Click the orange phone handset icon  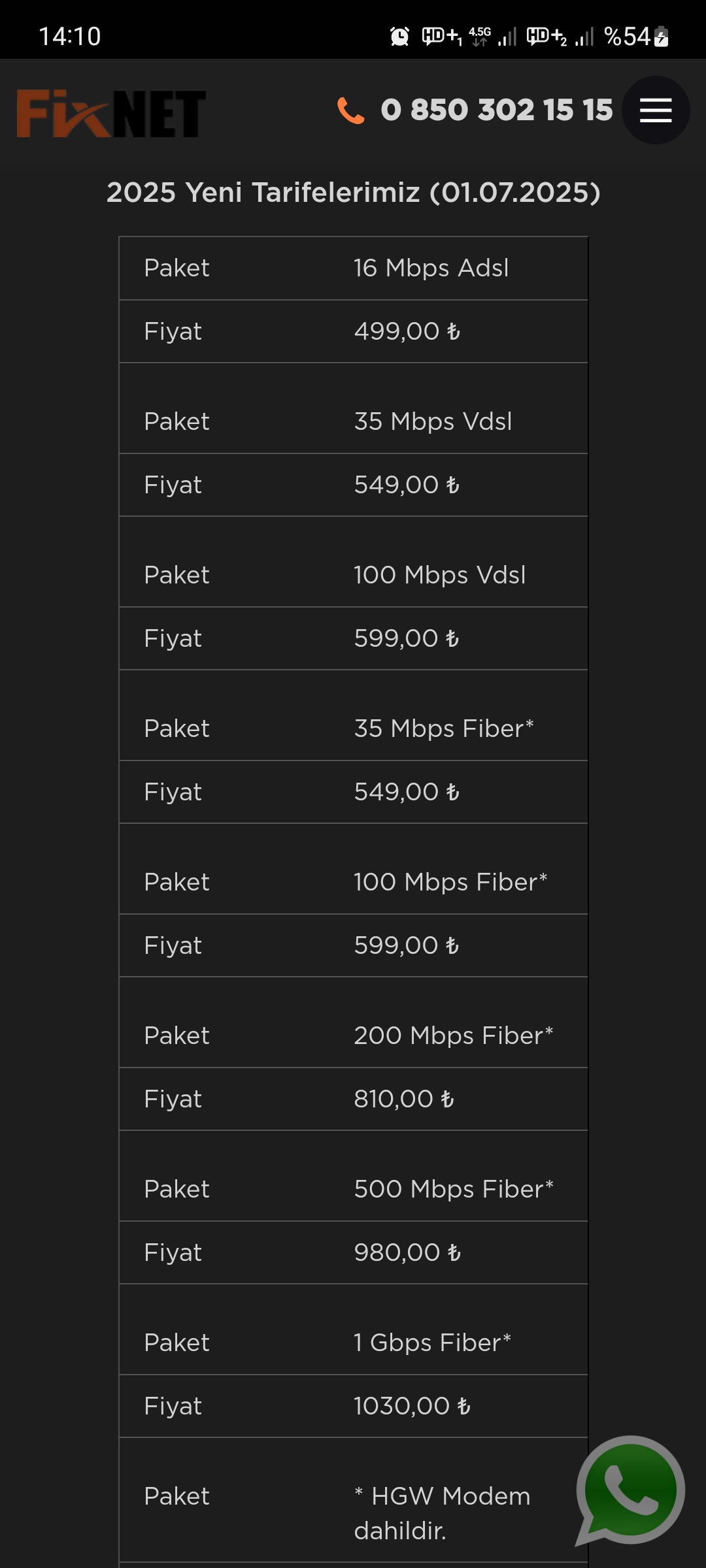point(350,110)
